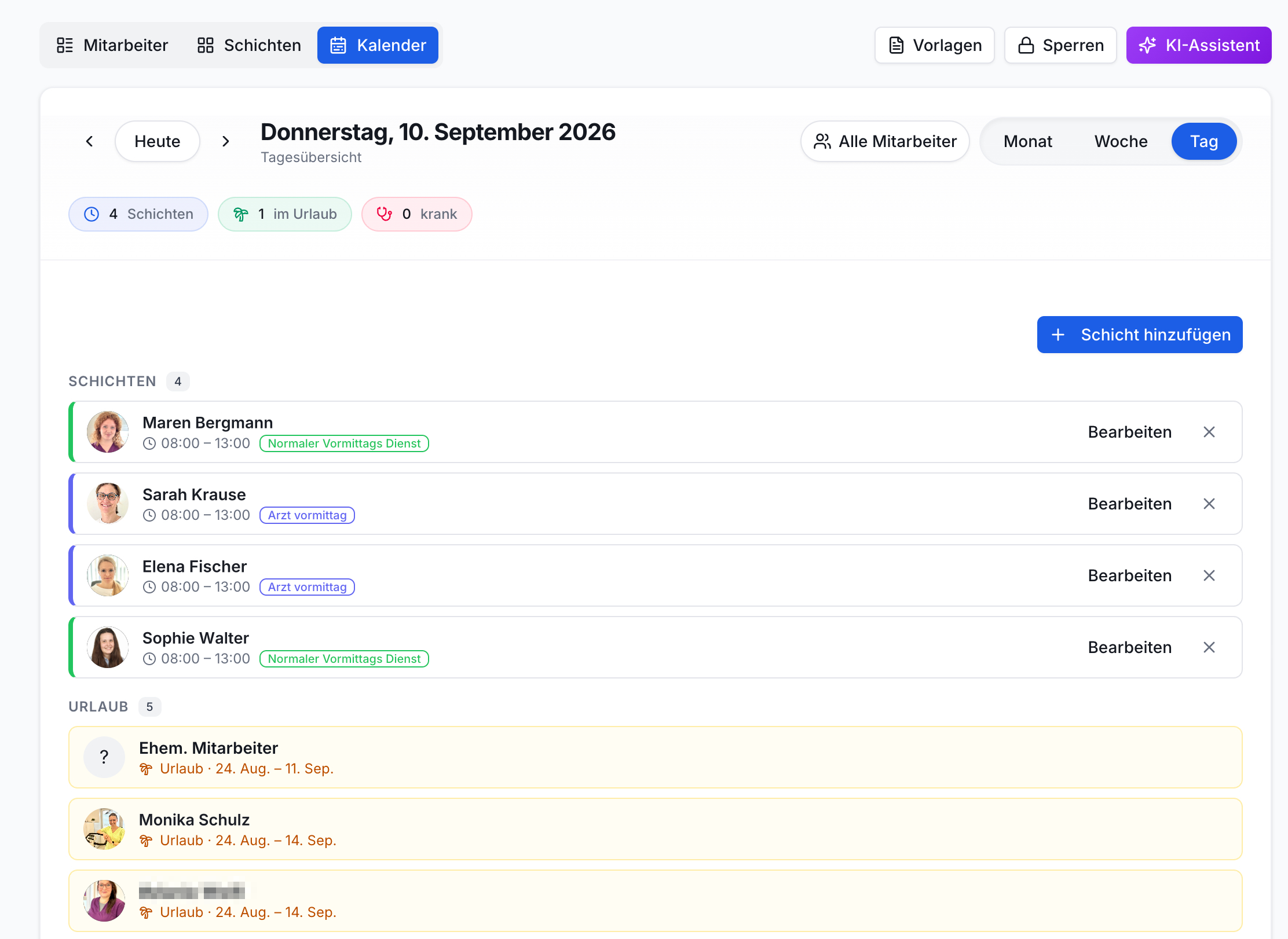Click Schicht hinzufügen button
This screenshot has height=939, width=1288.
pos(1140,335)
